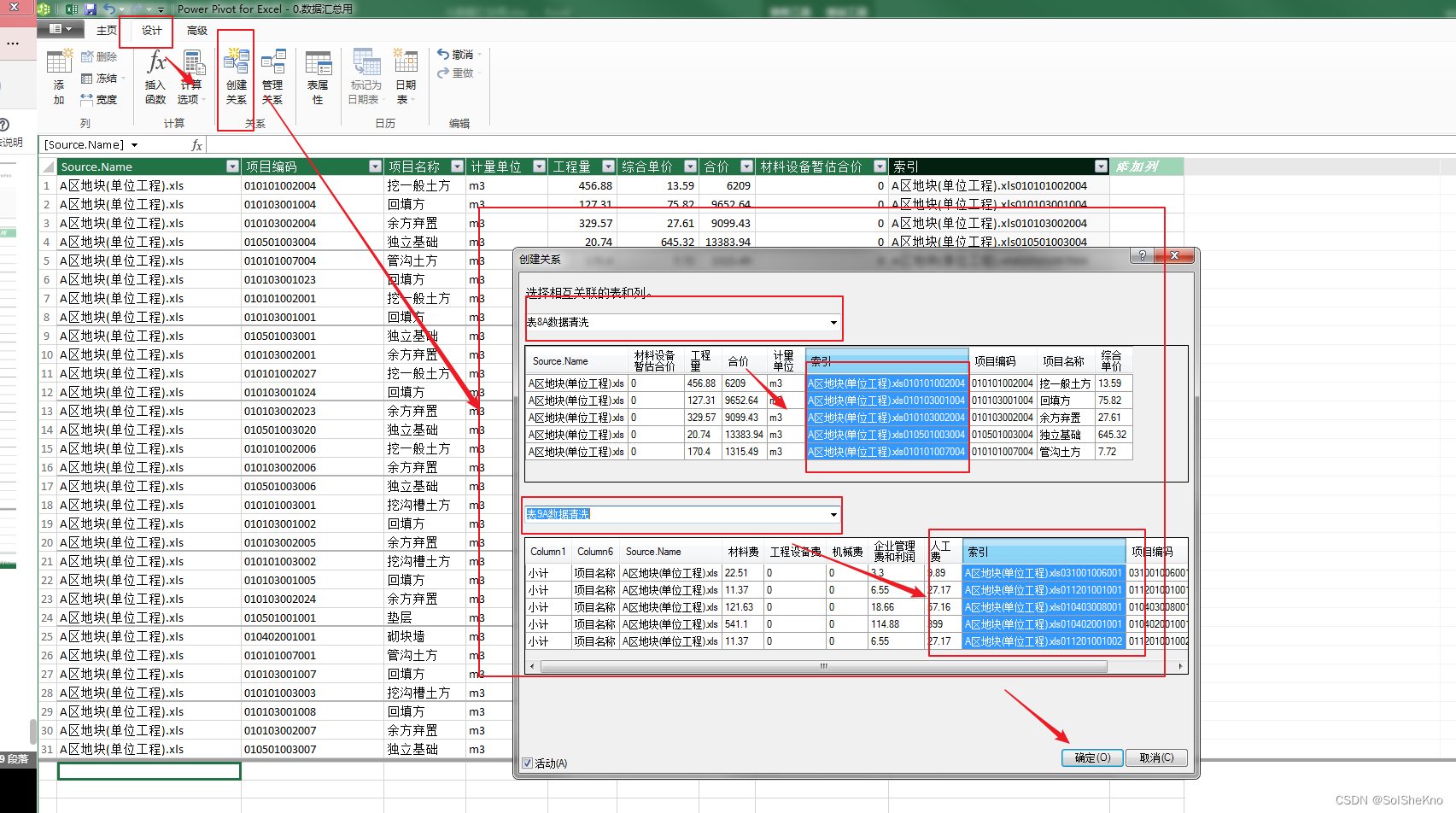Open the name box [Source.Name] dropdown

(x=134, y=145)
